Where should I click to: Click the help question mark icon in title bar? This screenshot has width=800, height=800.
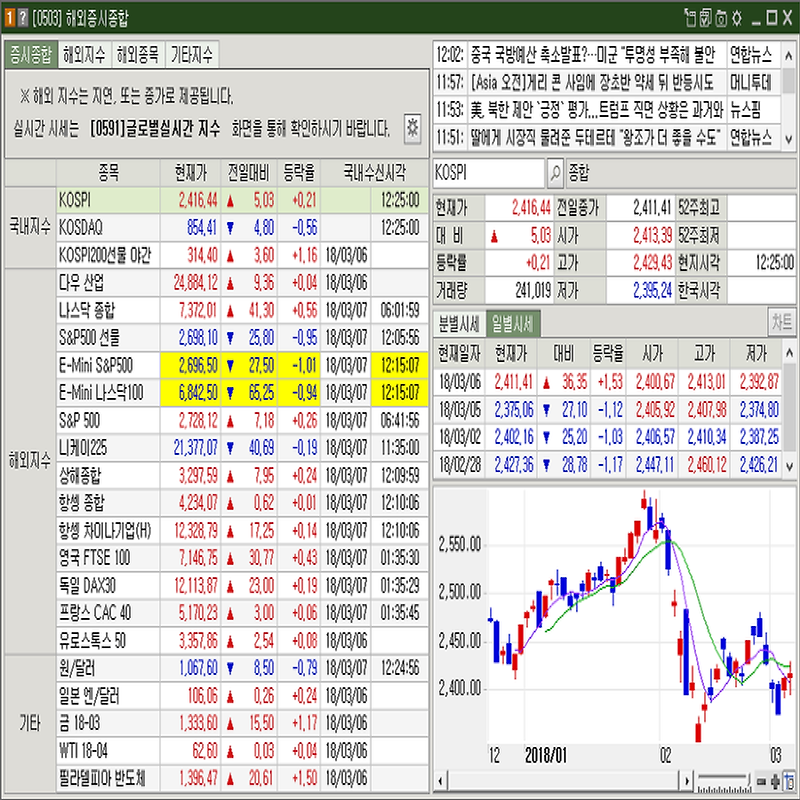click(x=22, y=18)
